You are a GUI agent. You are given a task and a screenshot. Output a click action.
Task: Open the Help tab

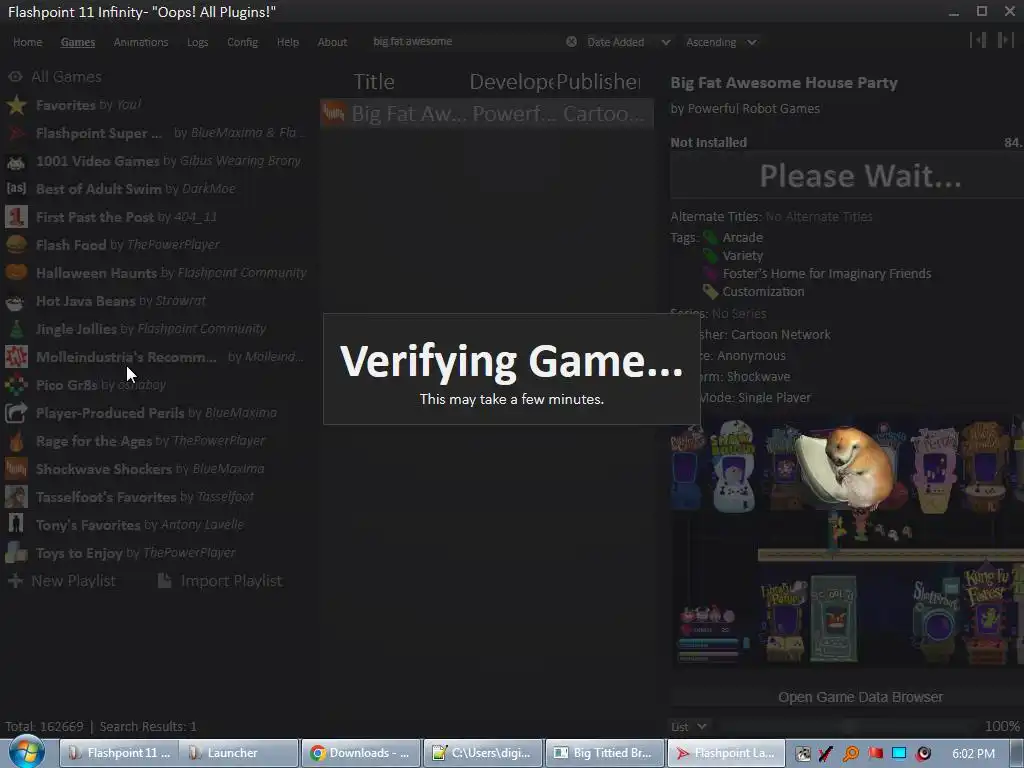coord(287,42)
